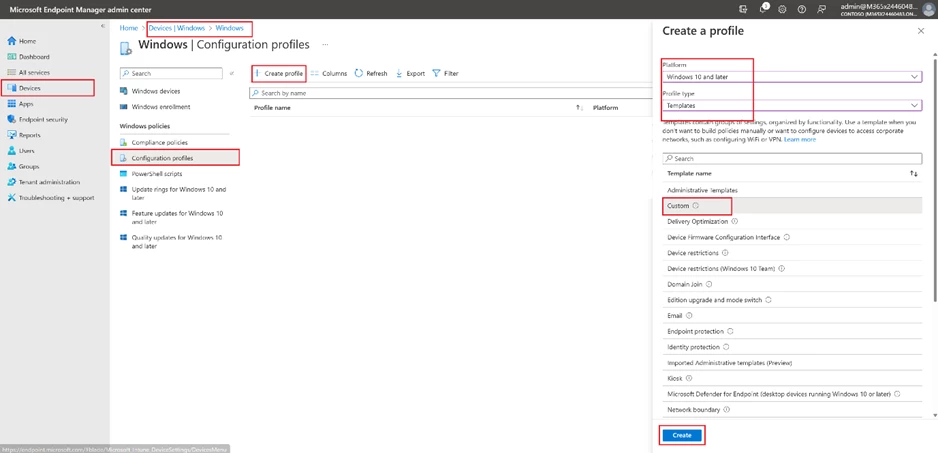This screenshot has width=938, height=453.
Task: Click Devices | Windows breadcrumb link
Action: pos(176,28)
